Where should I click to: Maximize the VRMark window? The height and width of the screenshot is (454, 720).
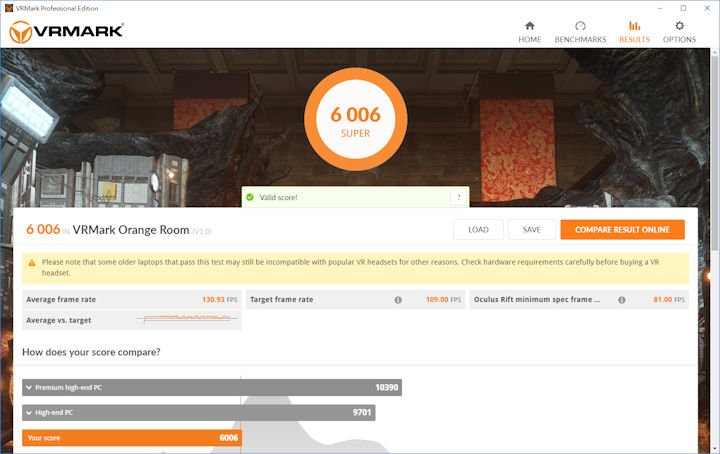pos(683,8)
